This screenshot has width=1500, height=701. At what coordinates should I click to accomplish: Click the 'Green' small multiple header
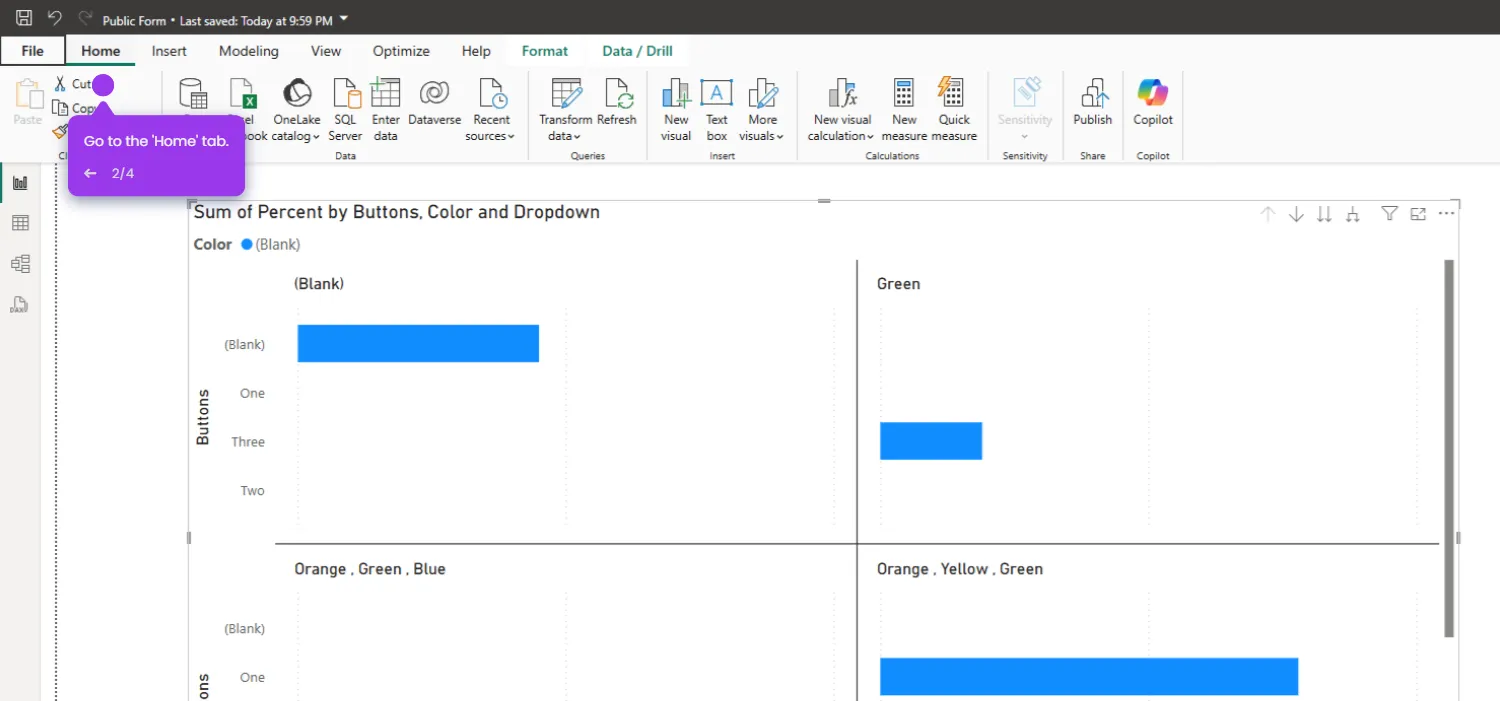coord(898,284)
